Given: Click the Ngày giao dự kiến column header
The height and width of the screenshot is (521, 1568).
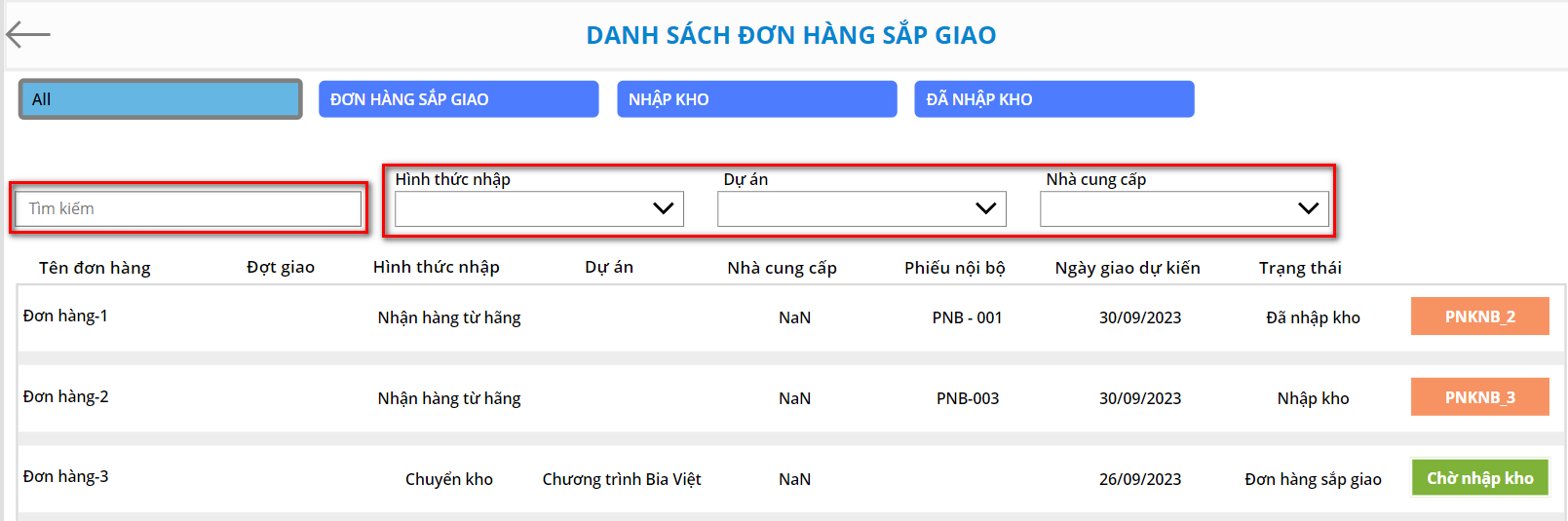Looking at the screenshot, I should coord(1128,268).
